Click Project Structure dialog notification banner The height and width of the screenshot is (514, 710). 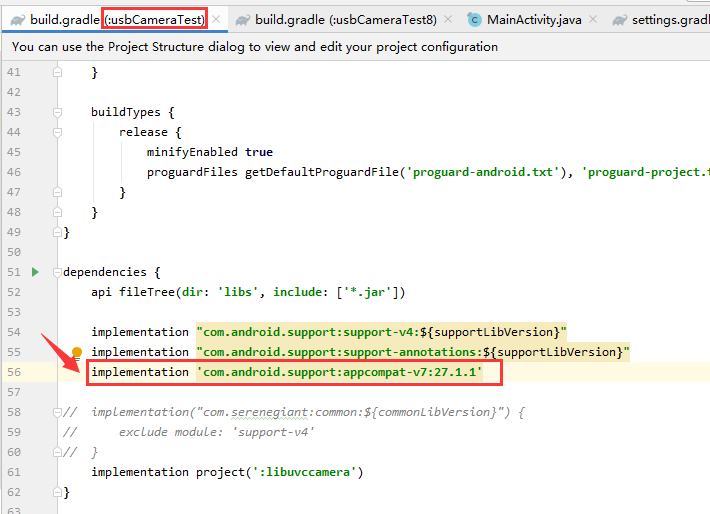tap(355, 47)
